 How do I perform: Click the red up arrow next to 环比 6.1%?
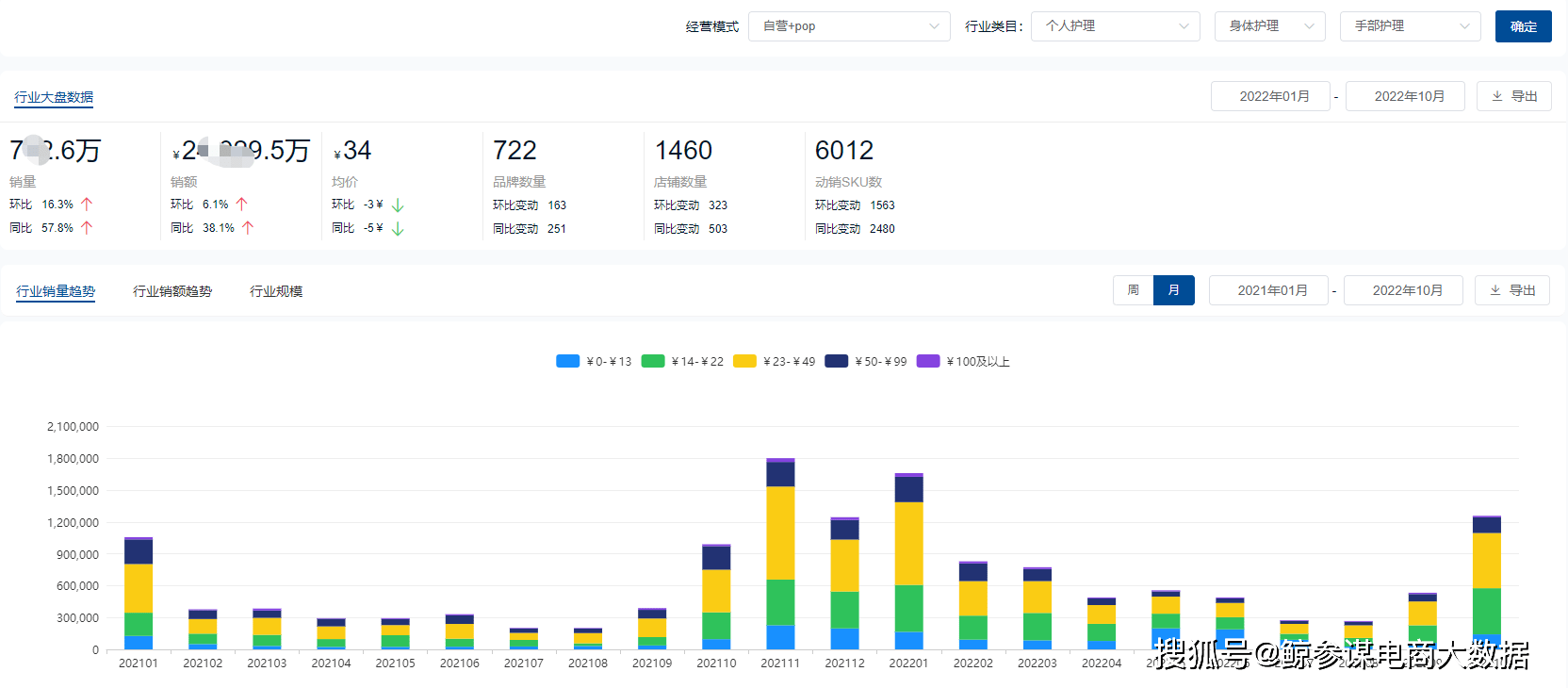click(x=241, y=204)
